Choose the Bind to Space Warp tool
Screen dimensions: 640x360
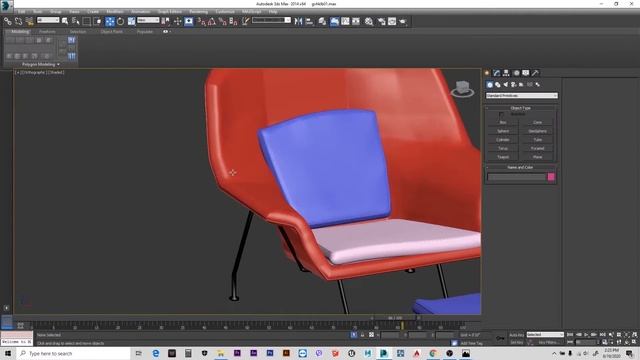(x=29, y=21)
